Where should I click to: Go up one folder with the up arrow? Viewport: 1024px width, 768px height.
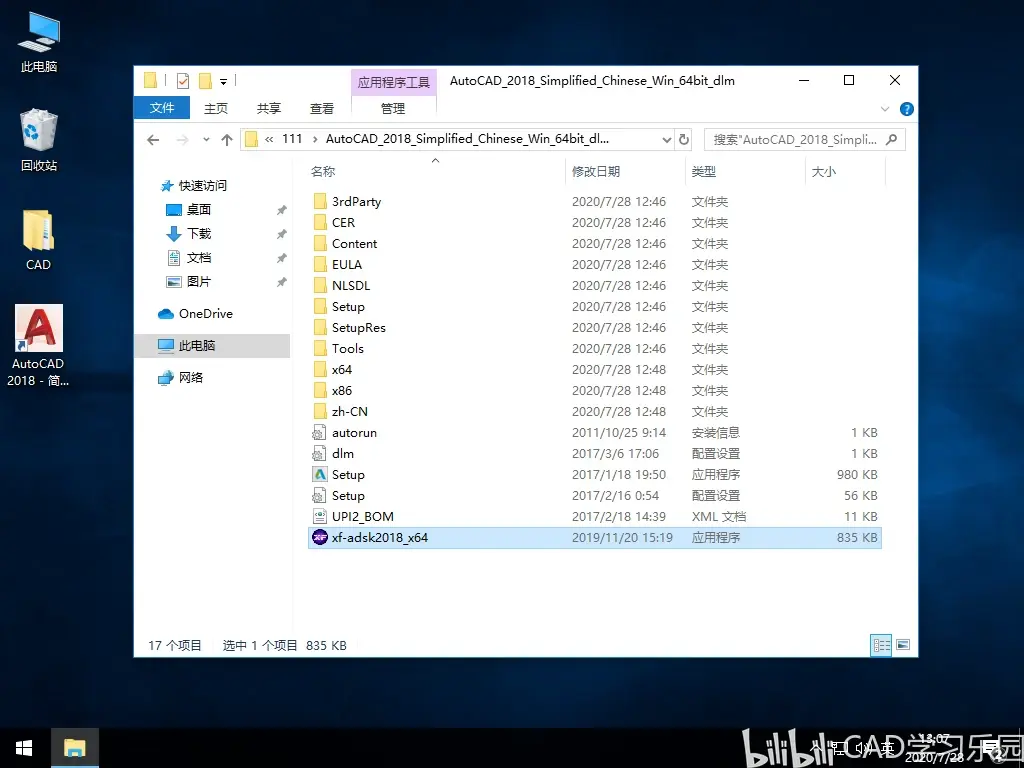pos(227,140)
